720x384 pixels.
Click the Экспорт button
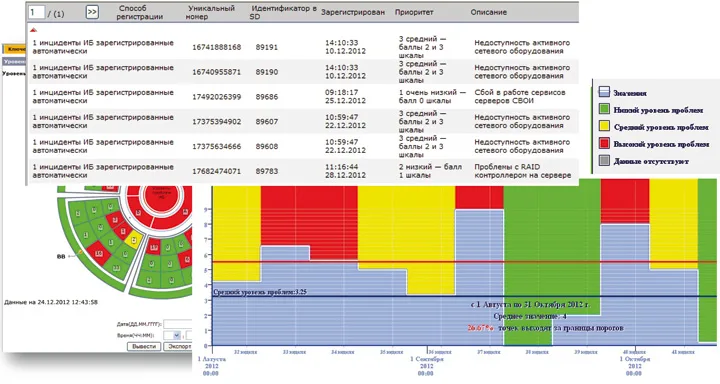(178, 346)
